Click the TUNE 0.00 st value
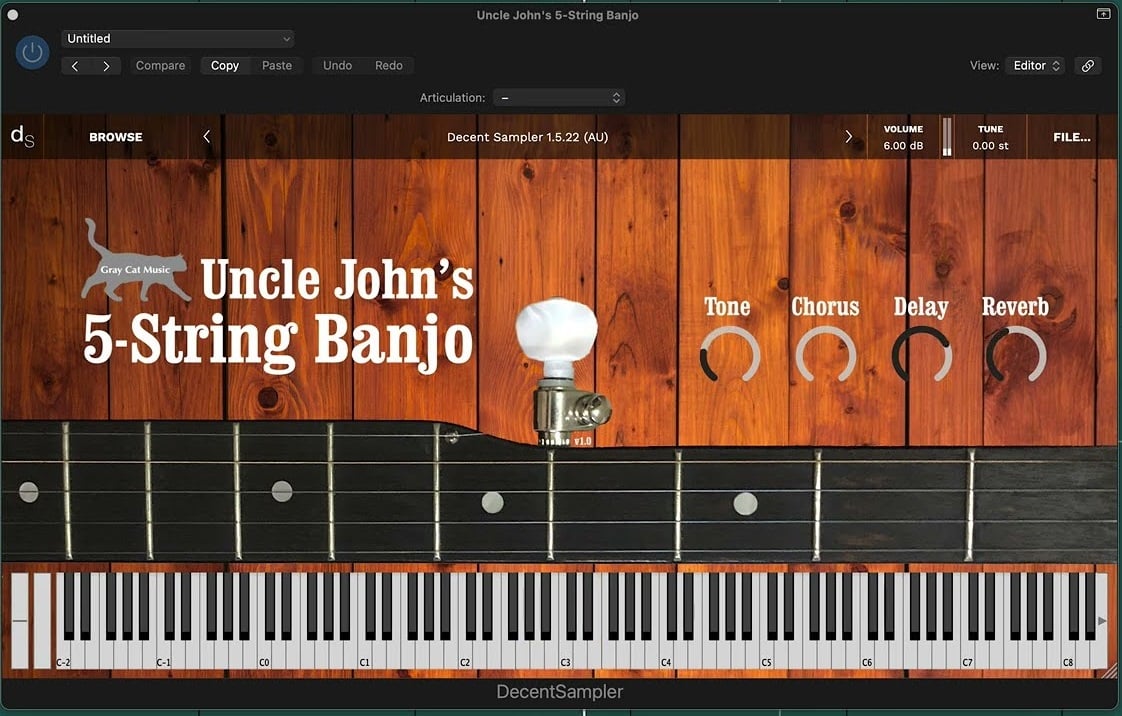The image size is (1122, 716). [x=990, y=146]
